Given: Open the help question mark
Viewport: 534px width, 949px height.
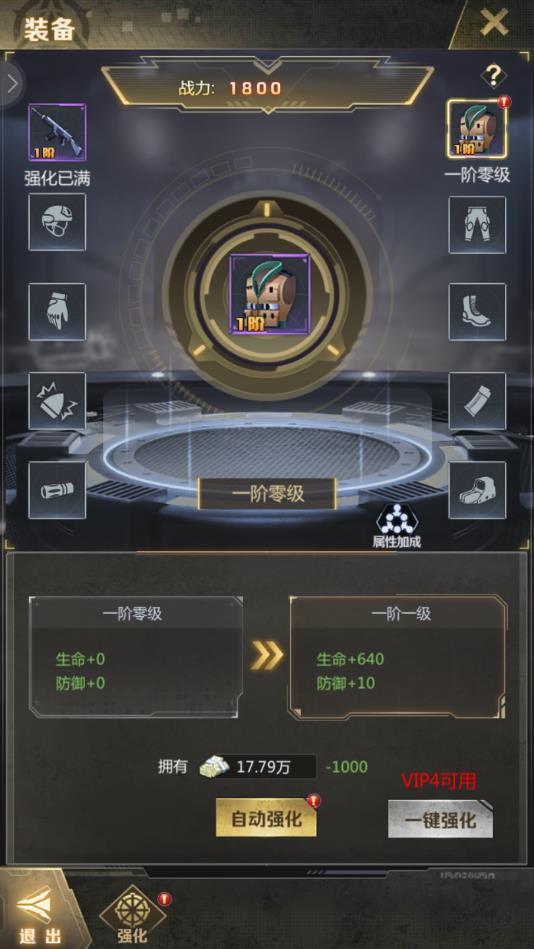Looking at the screenshot, I should (494, 75).
